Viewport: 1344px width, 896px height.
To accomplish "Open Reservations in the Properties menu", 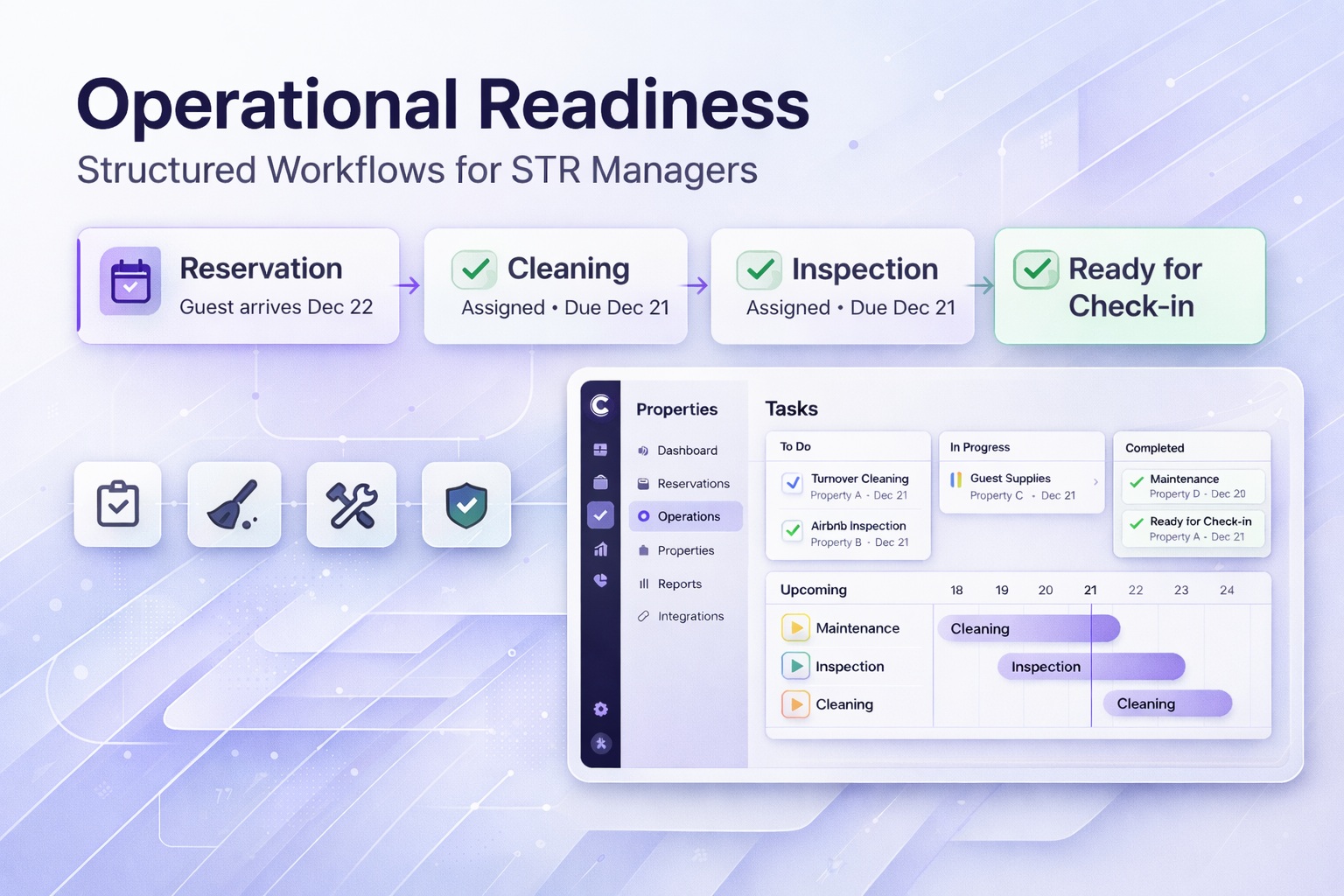I will click(x=692, y=484).
